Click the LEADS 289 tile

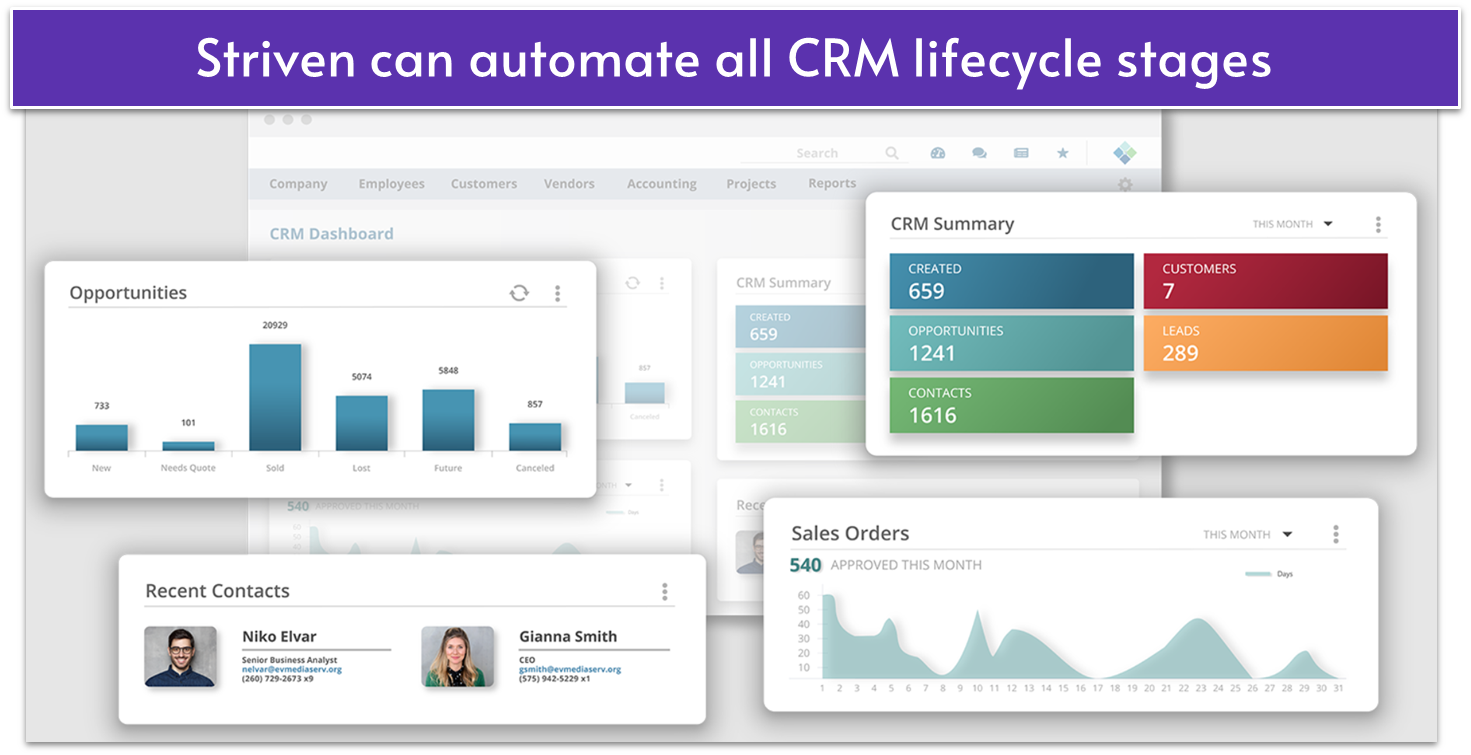pyautogui.click(x=1265, y=343)
